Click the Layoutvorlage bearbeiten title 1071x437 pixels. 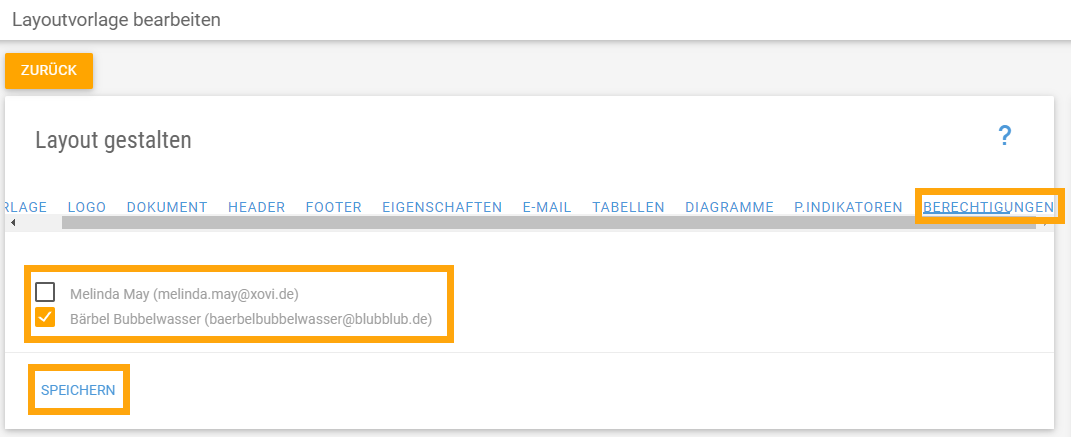[117, 19]
